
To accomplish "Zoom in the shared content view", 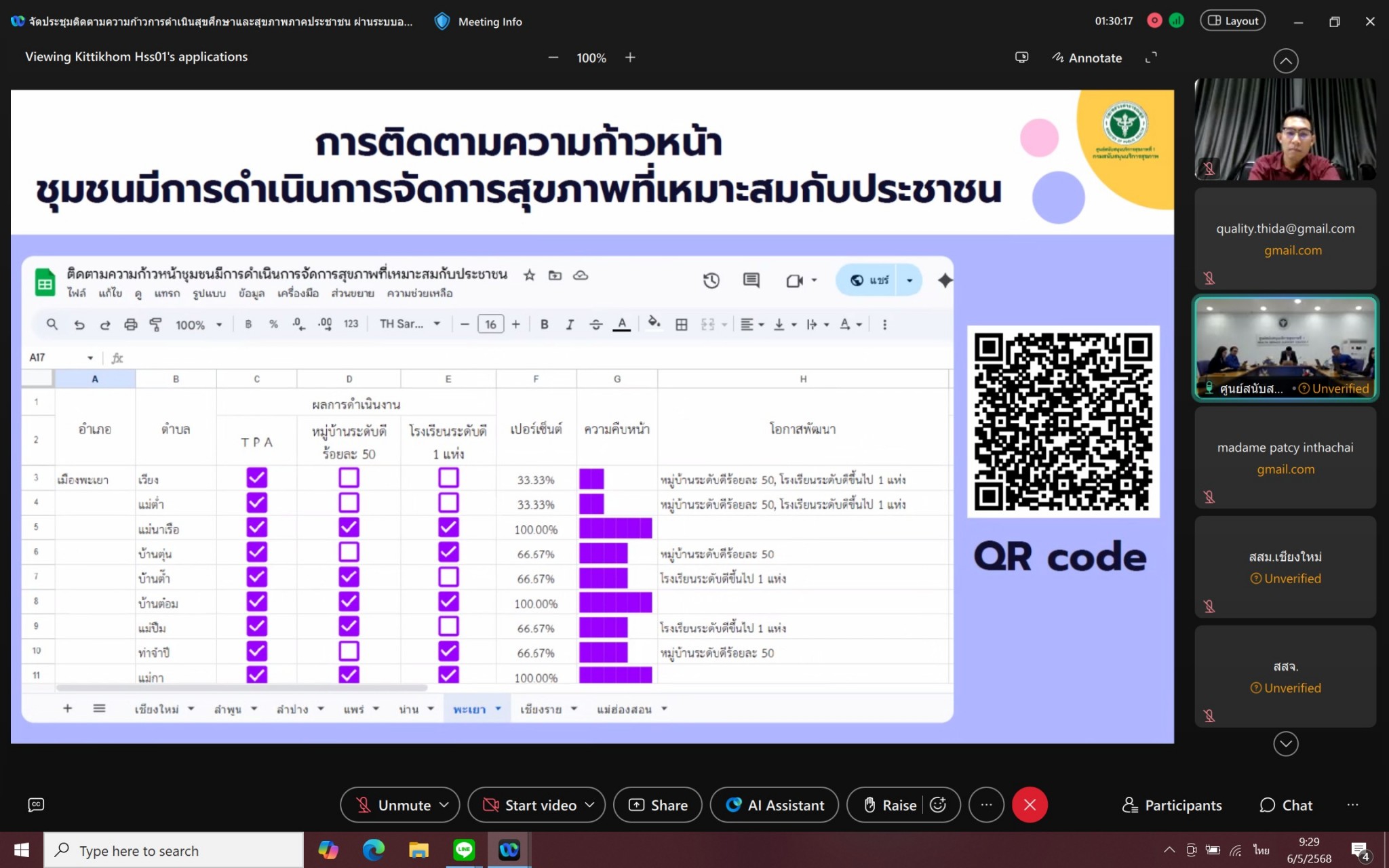I will [630, 58].
